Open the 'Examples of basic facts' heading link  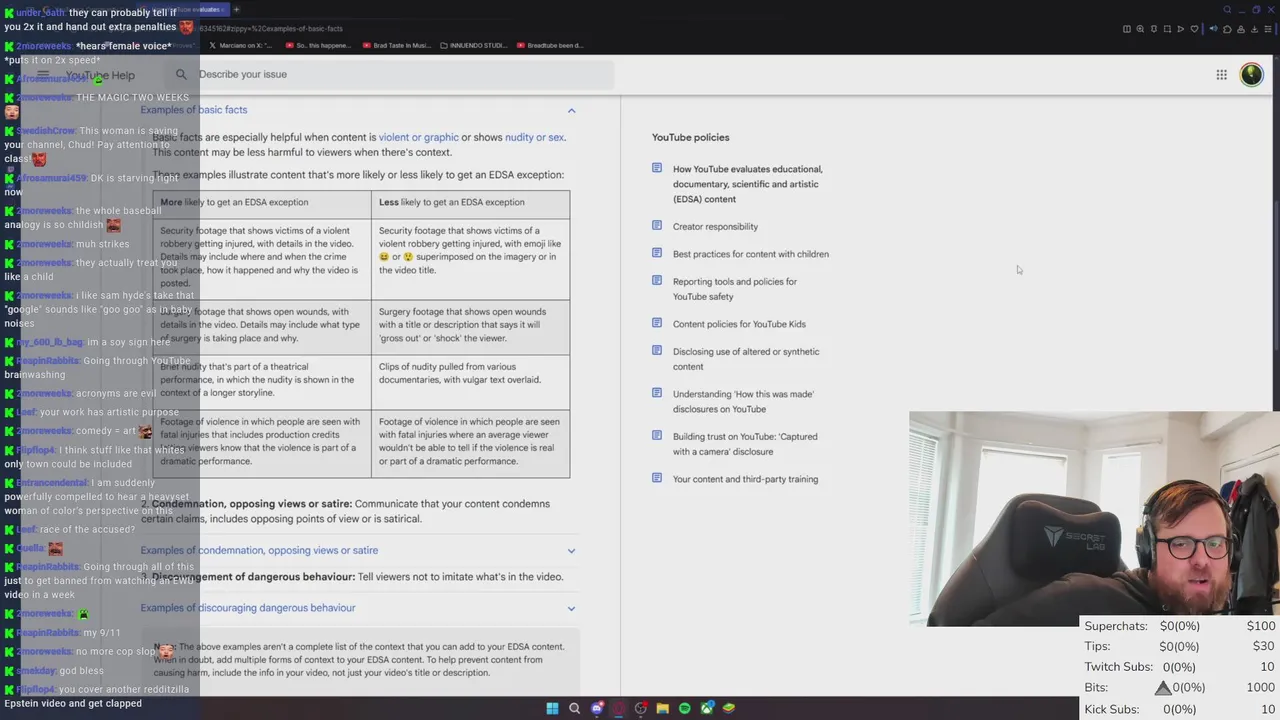pos(193,110)
